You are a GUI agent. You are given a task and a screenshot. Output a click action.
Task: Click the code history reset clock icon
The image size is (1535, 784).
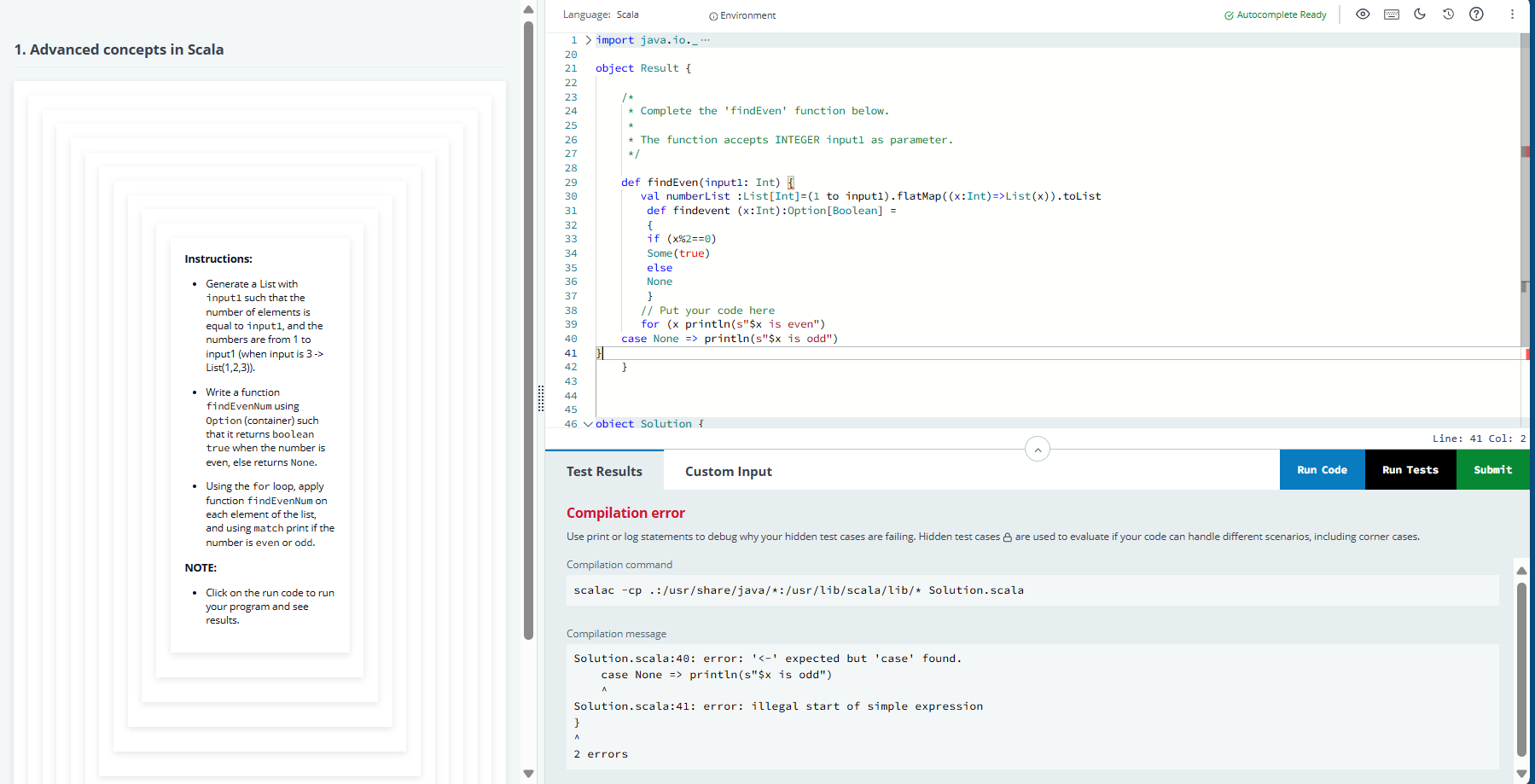pyautogui.click(x=1448, y=15)
